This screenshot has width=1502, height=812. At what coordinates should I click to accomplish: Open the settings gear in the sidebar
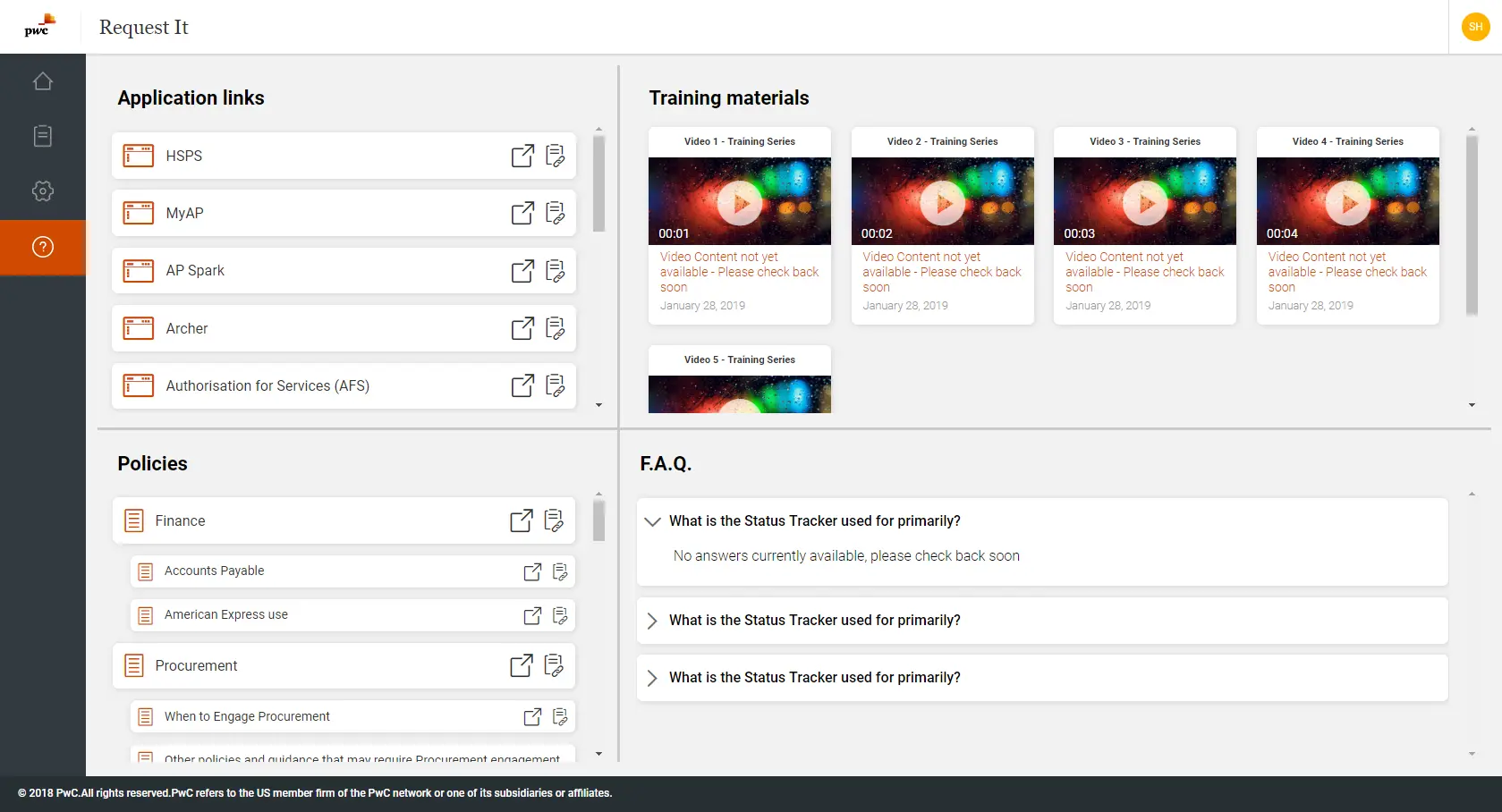point(43,191)
